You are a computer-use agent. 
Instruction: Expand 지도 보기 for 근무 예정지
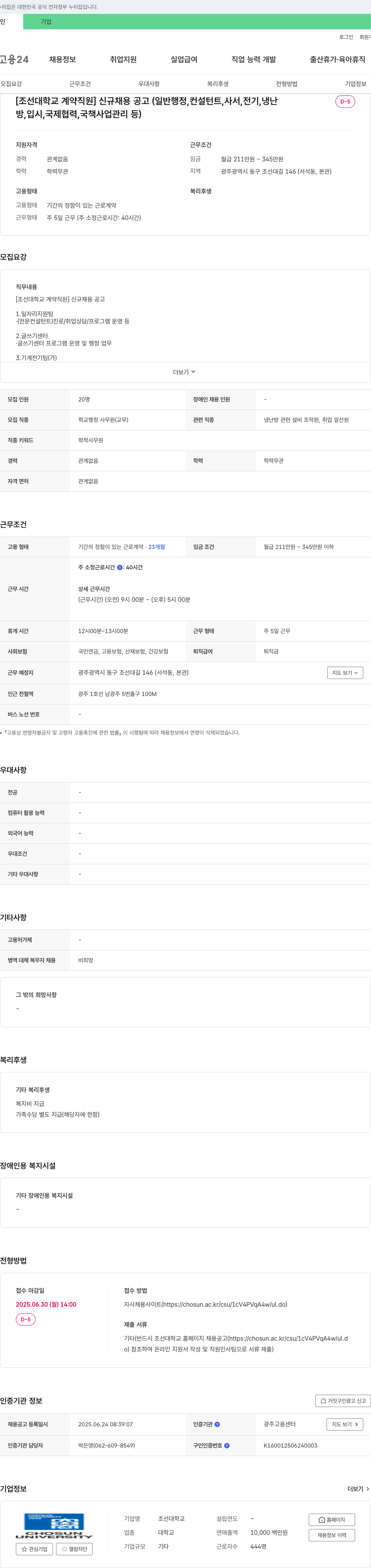click(345, 672)
